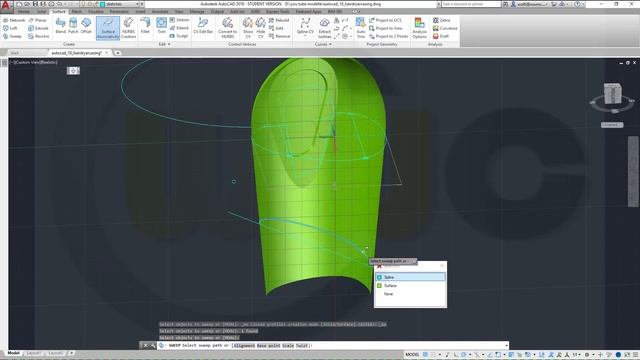
Task: Toggle grid display in status bar
Action: point(425,355)
